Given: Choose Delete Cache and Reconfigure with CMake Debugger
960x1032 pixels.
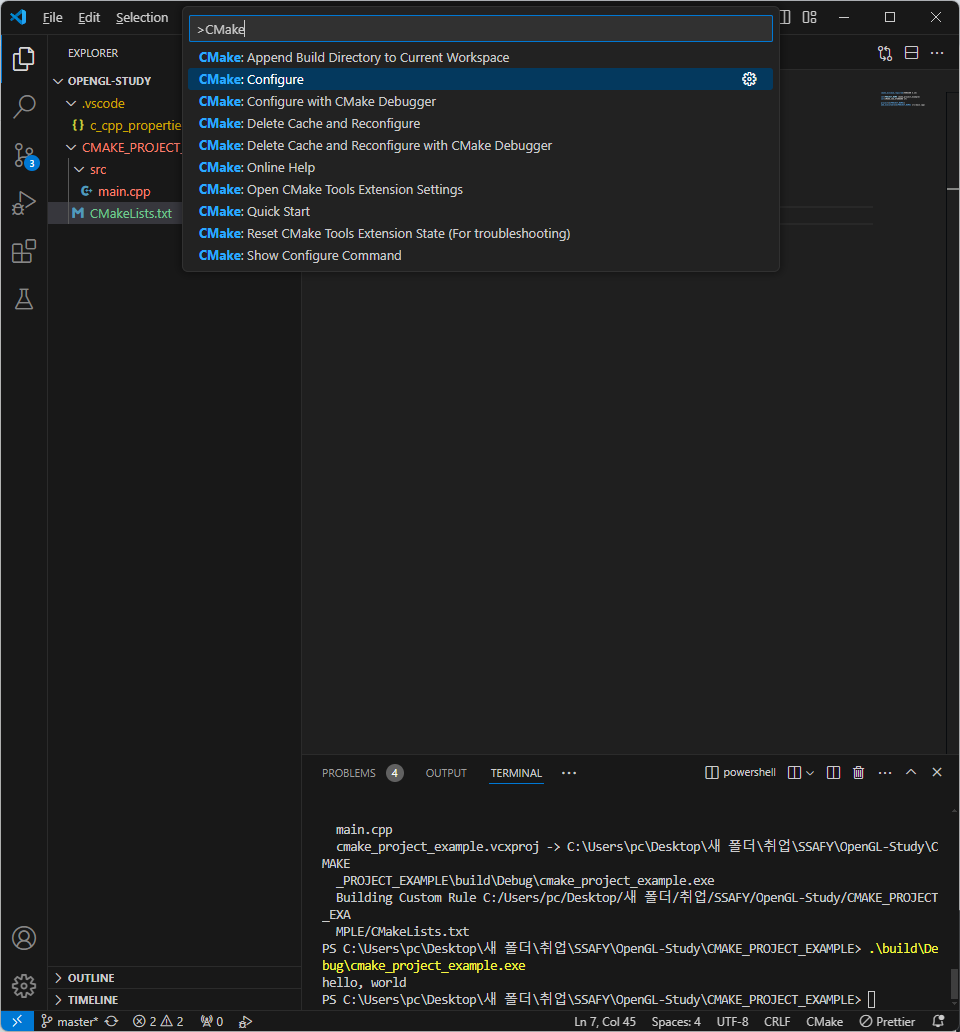Looking at the screenshot, I should 480,145.
